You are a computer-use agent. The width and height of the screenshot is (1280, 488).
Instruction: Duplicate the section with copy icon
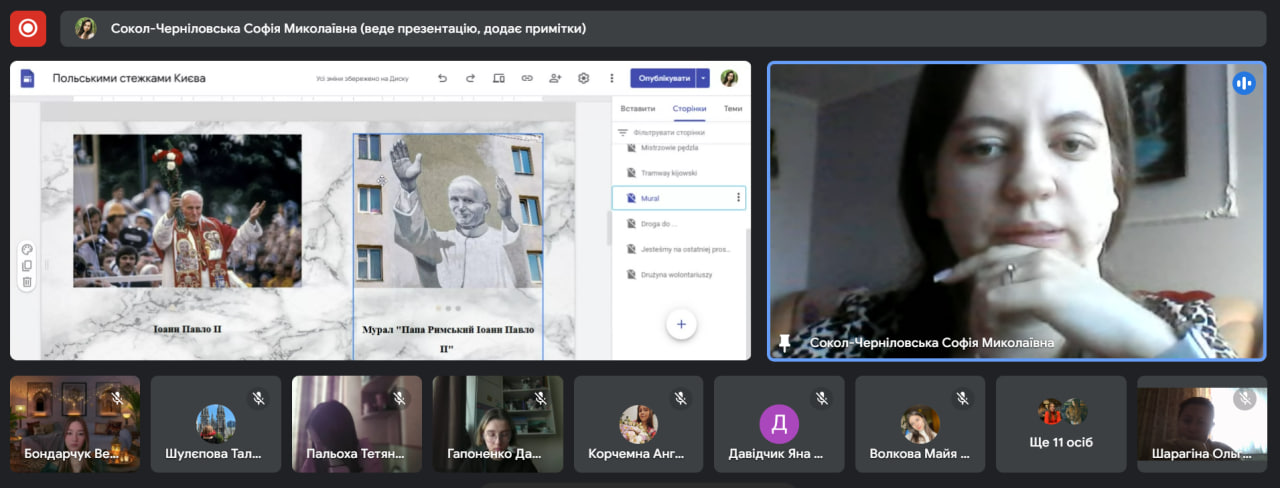(27, 266)
